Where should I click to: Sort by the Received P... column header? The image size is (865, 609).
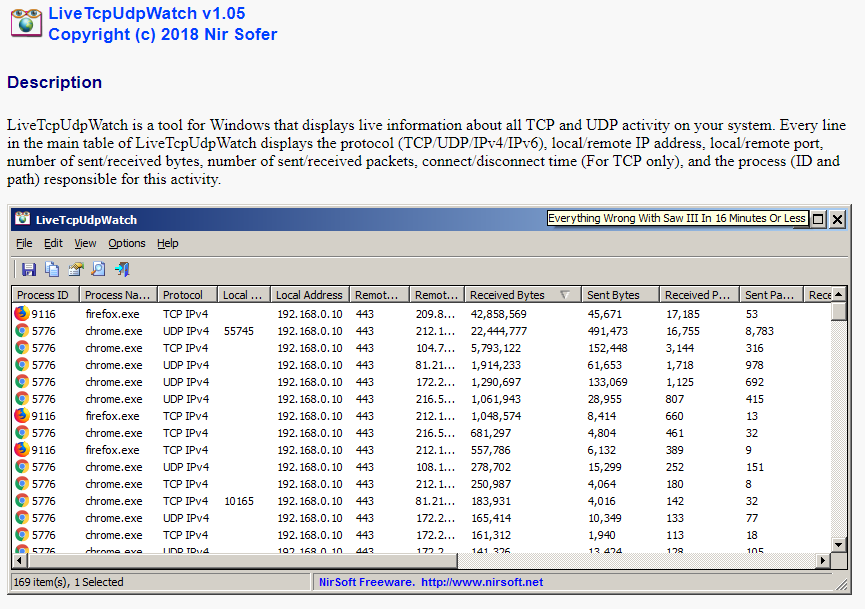699,295
